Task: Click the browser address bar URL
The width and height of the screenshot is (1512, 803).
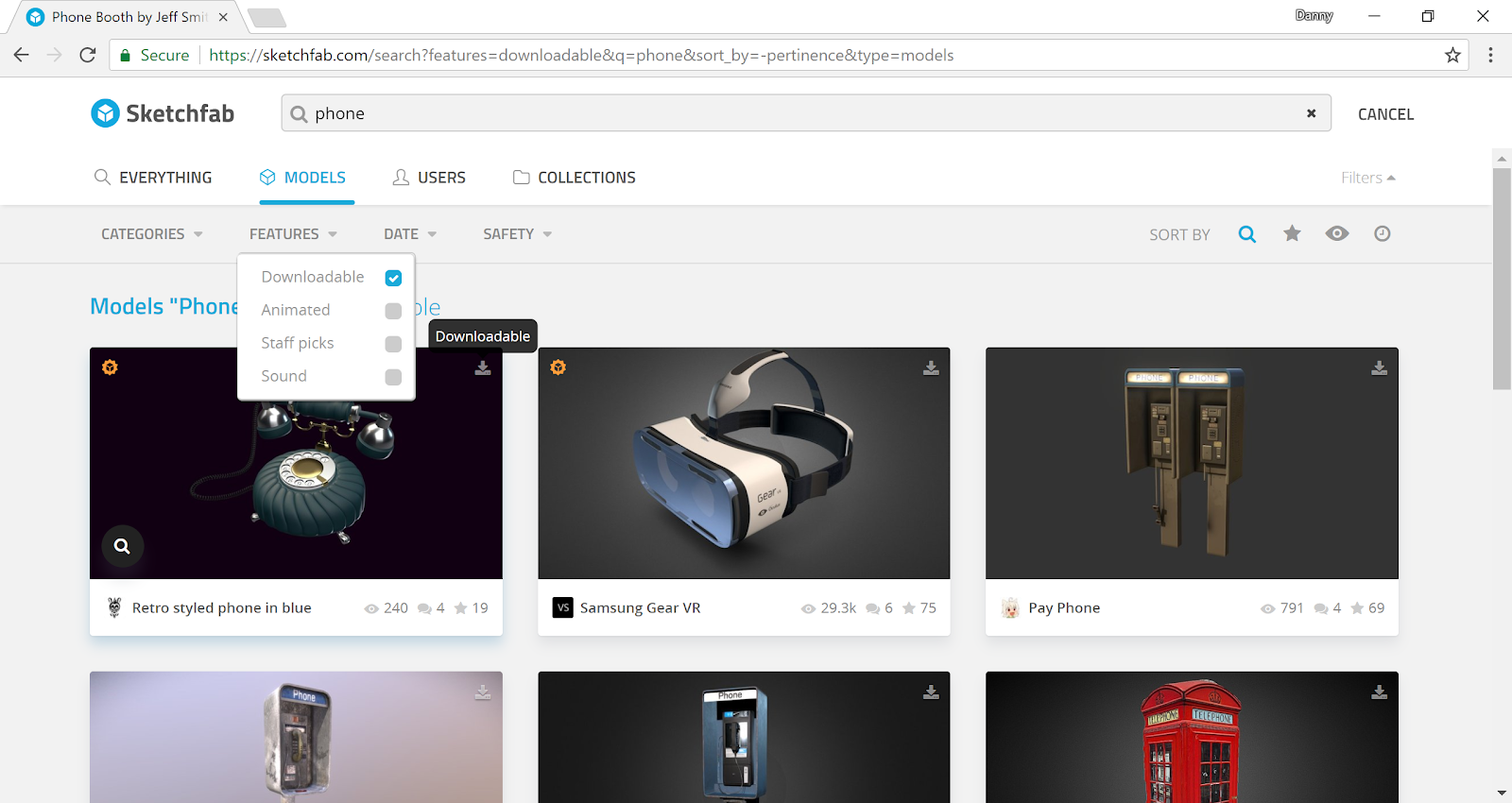Action: pyautogui.click(x=581, y=55)
